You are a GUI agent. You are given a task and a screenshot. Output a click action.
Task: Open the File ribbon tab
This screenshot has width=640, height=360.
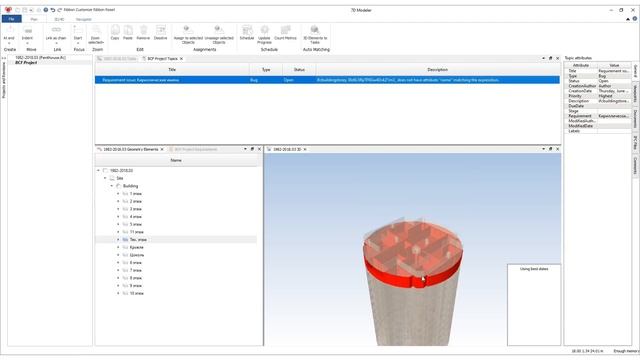click(x=11, y=19)
